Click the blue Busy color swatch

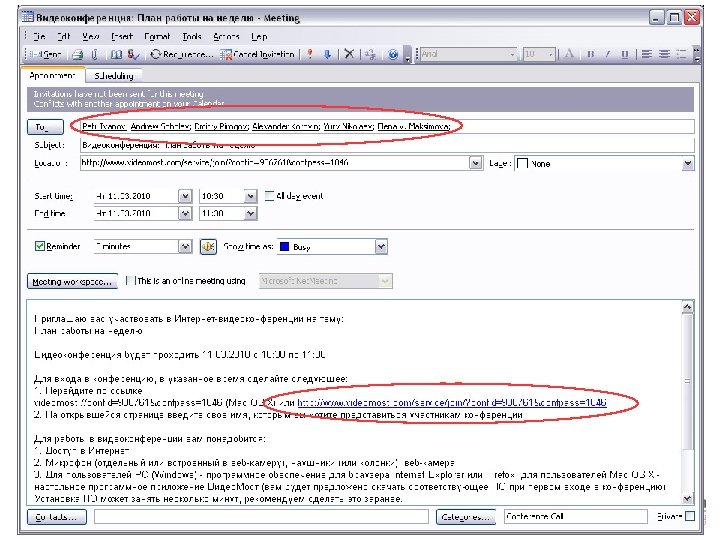285,247
